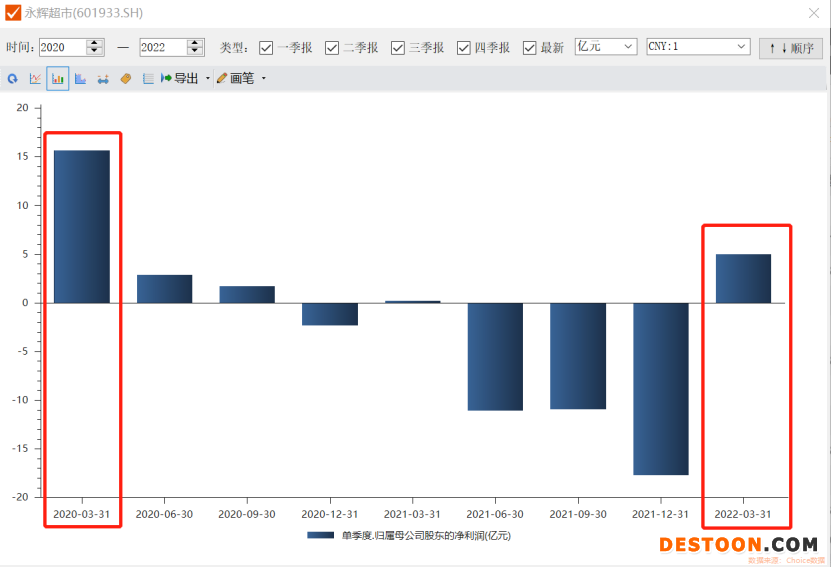Click the 顺序 sort order button
The image size is (831, 567).
coord(790,48)
